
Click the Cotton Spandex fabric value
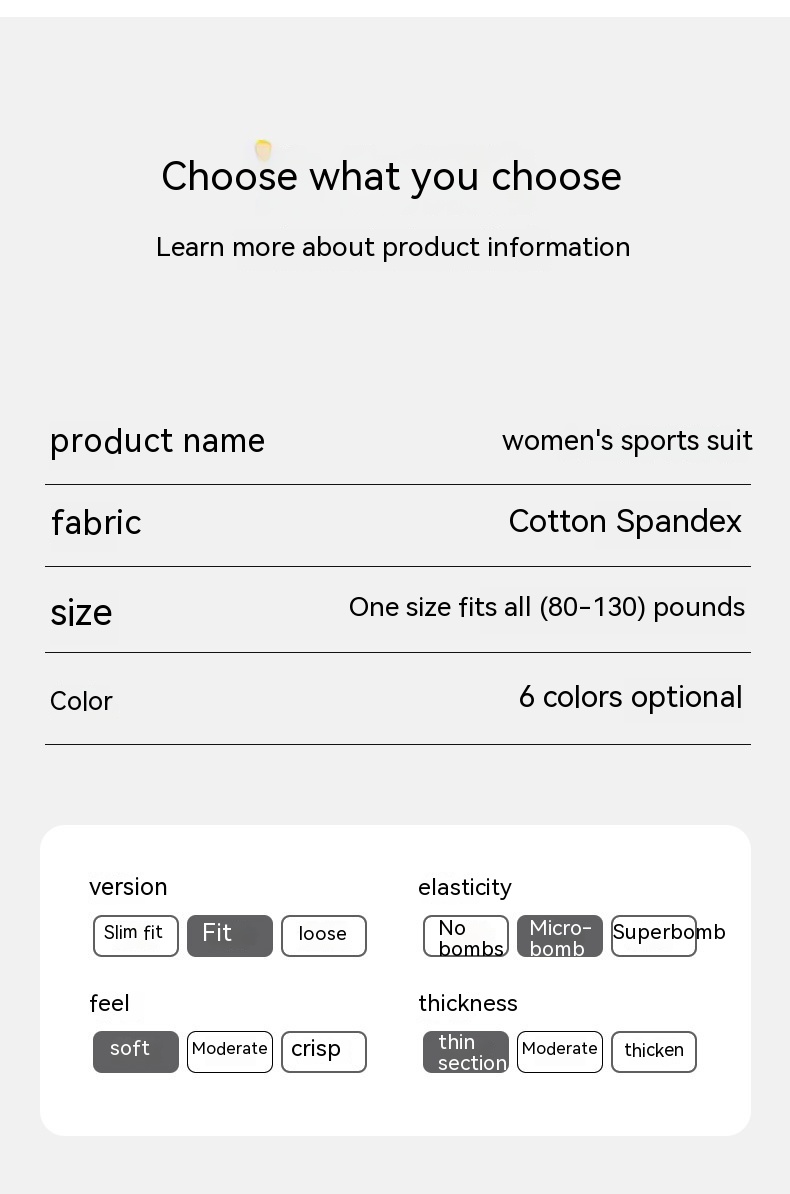point(625,522)
